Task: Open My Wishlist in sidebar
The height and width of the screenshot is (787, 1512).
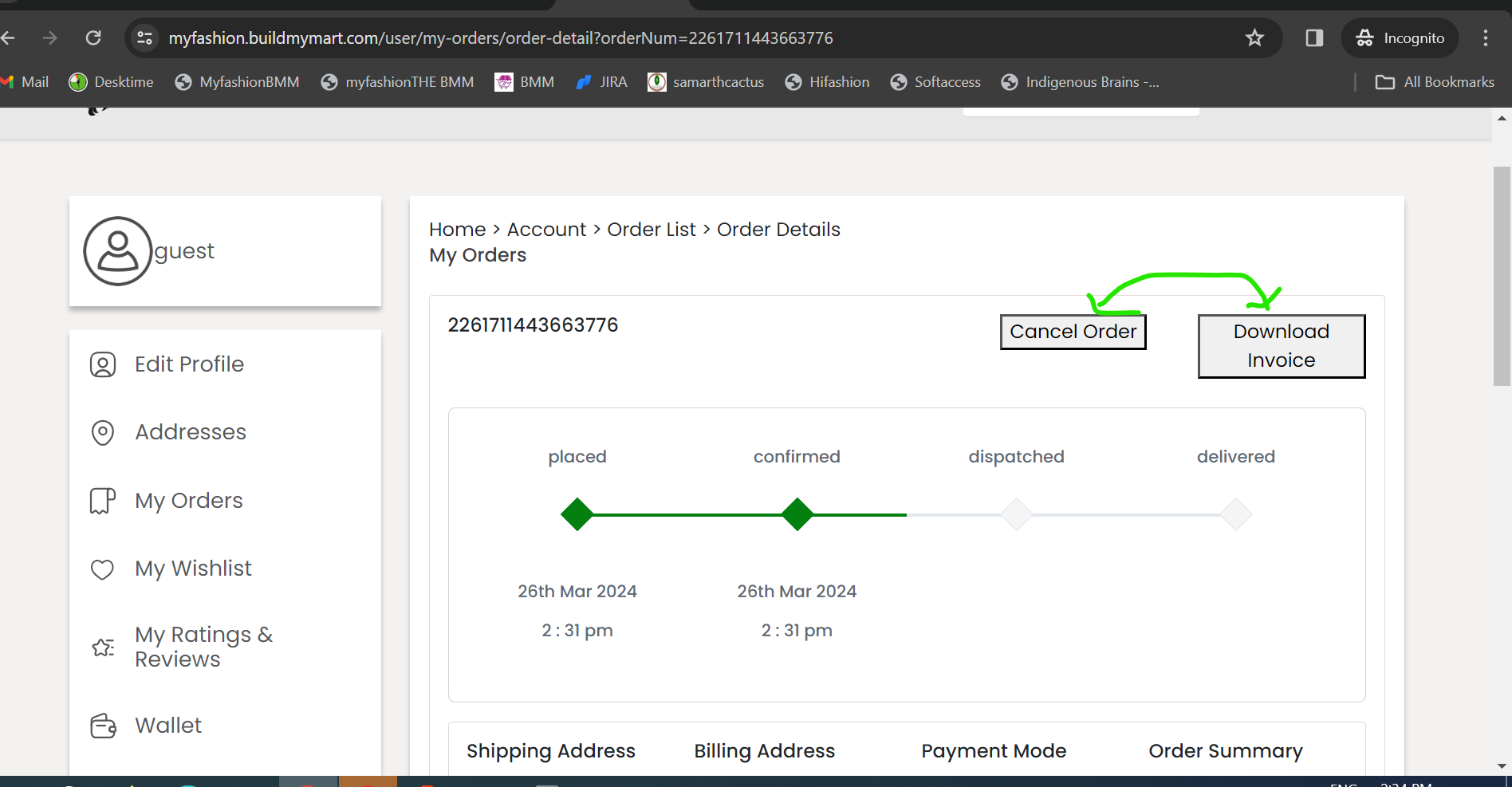Action: tap(193, 569)
